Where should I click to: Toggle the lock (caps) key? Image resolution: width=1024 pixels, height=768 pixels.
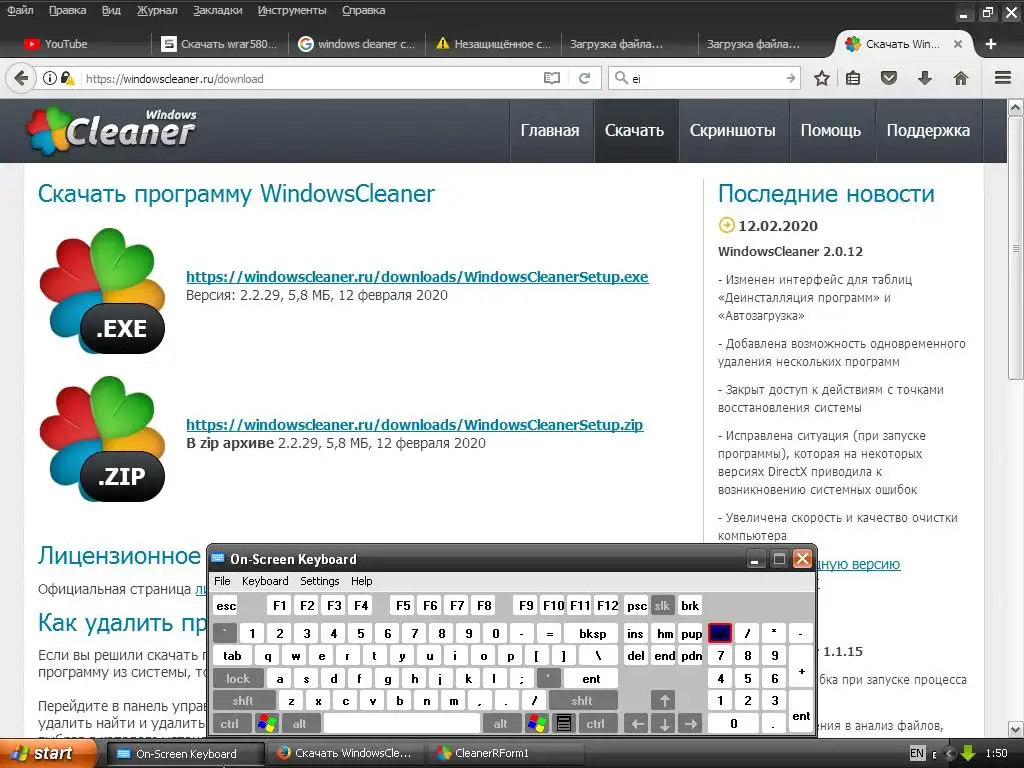[x=238, y=679]
